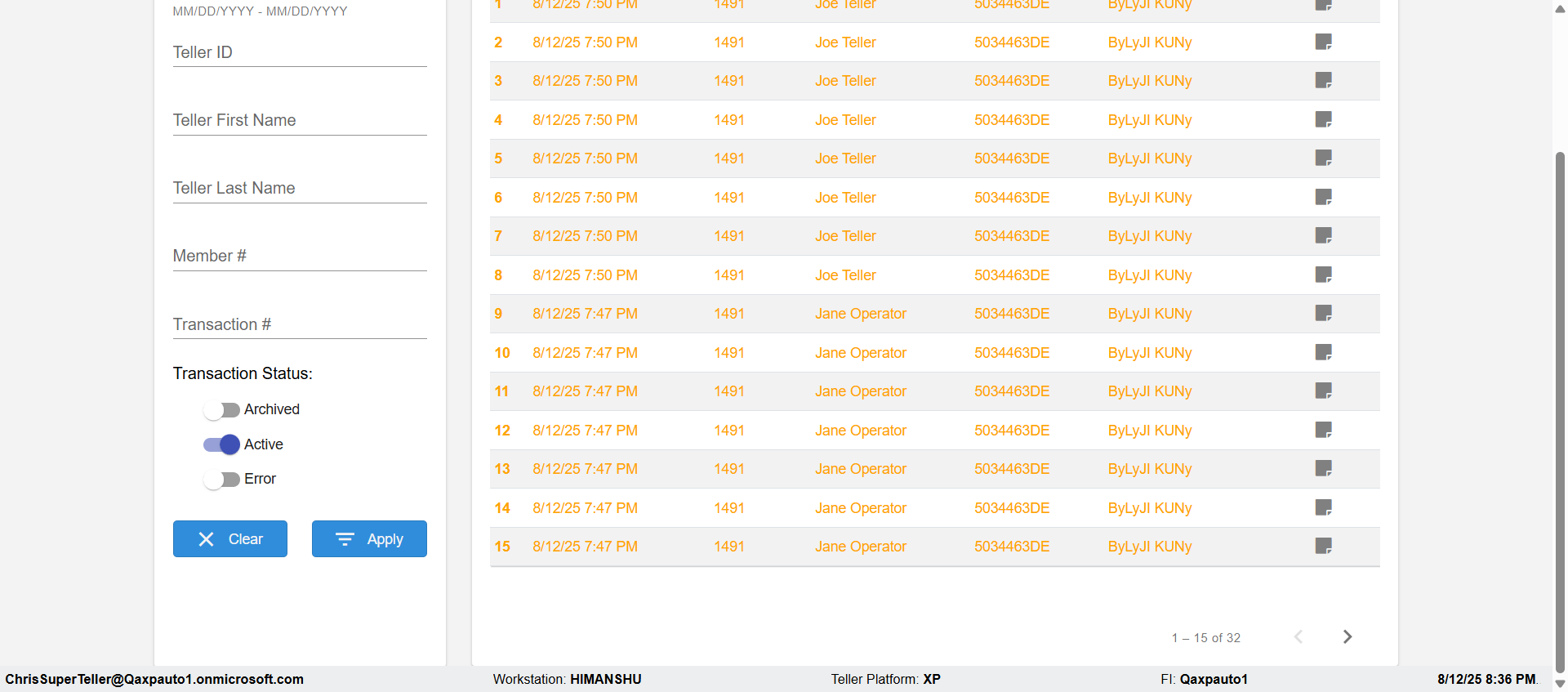This screenshot has height=692, width=1568.
Task: Enable the Error status toggle
Action: pos(221,479)
